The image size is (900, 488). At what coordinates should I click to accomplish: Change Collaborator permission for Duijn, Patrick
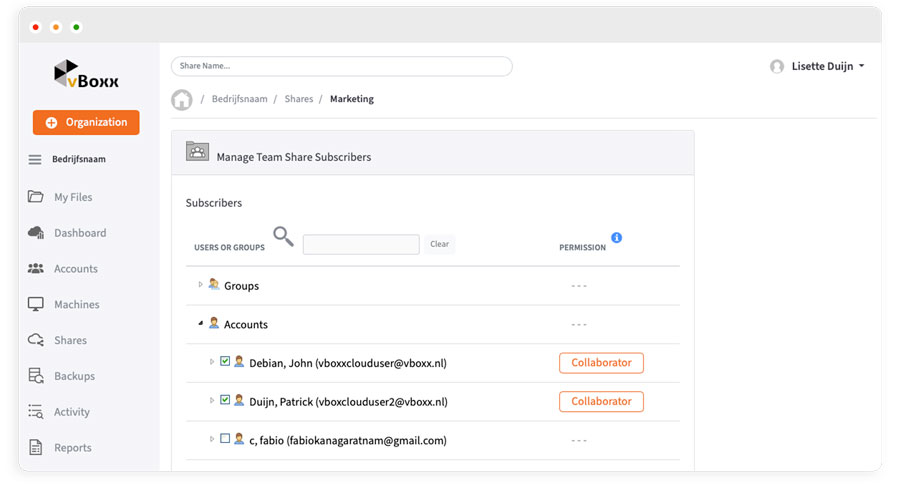pos(601,401)
